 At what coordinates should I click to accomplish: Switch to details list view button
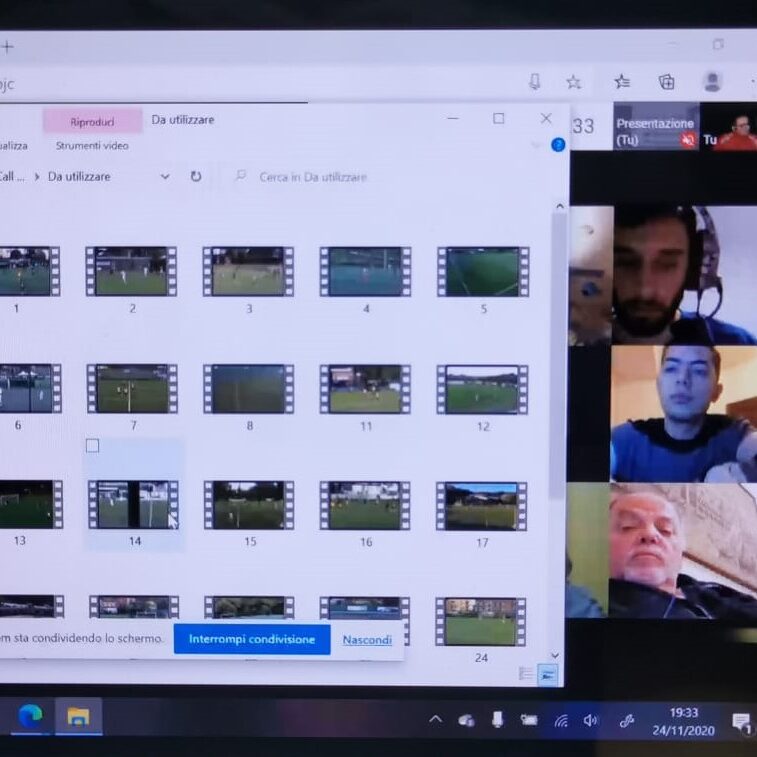click(526, 674)
